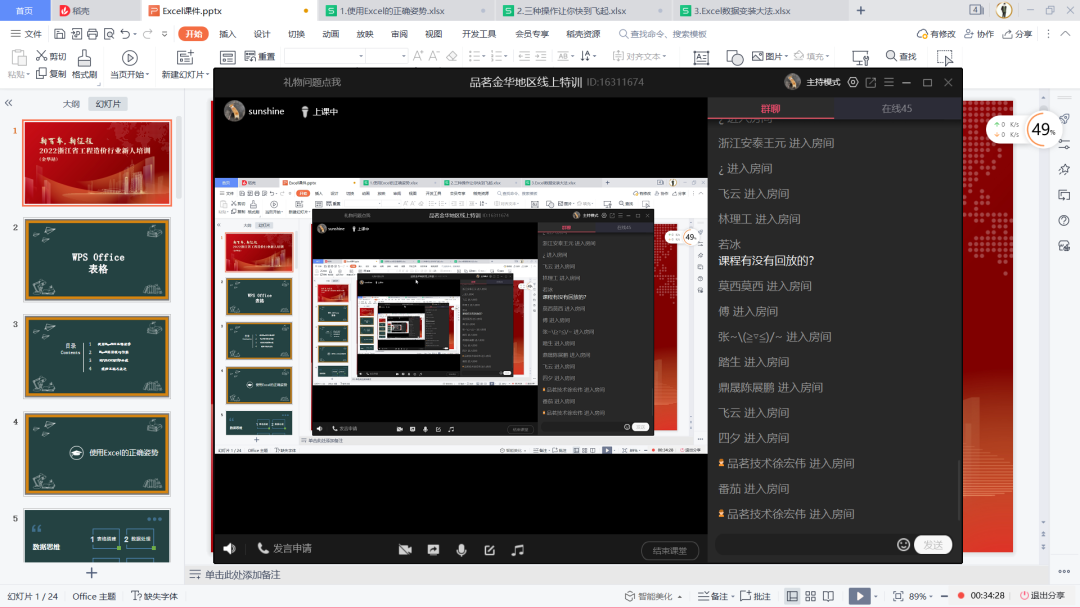Mute the classroom speaker
Screen dimensions: 1080x608
click(229, 549)
